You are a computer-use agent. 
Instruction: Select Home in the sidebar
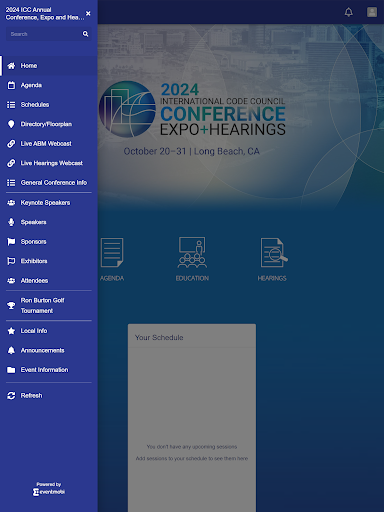[x=49, y=66]
